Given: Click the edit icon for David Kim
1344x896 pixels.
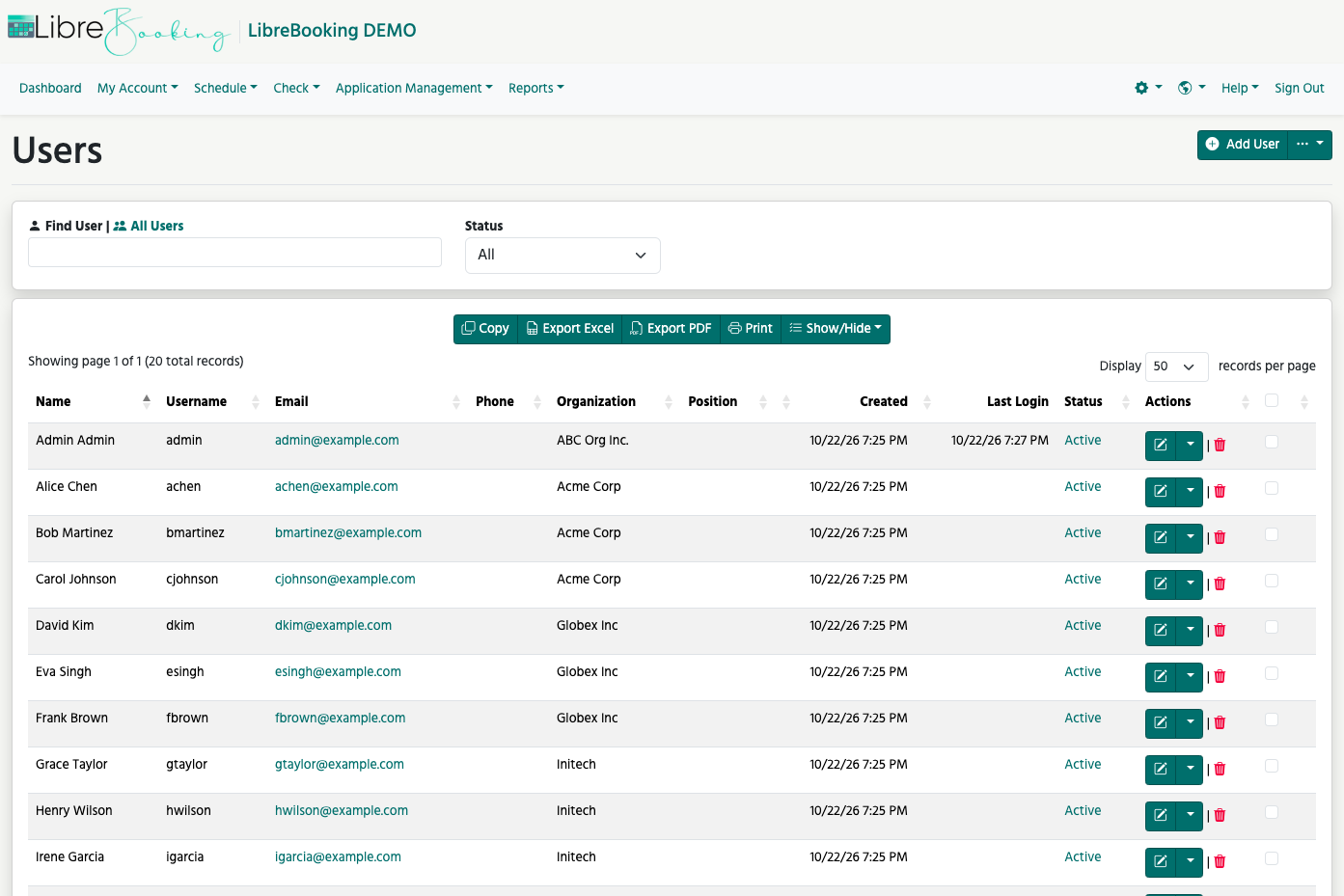Looking at the screenshot, I should click(1161, 631).
